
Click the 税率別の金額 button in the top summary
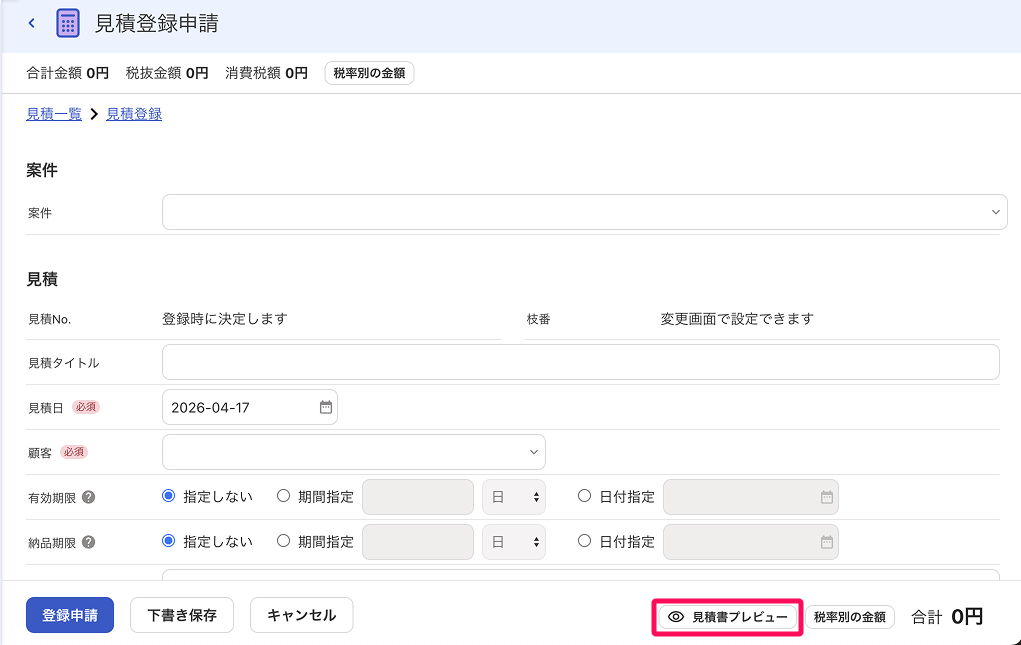[x=369, y=73]
